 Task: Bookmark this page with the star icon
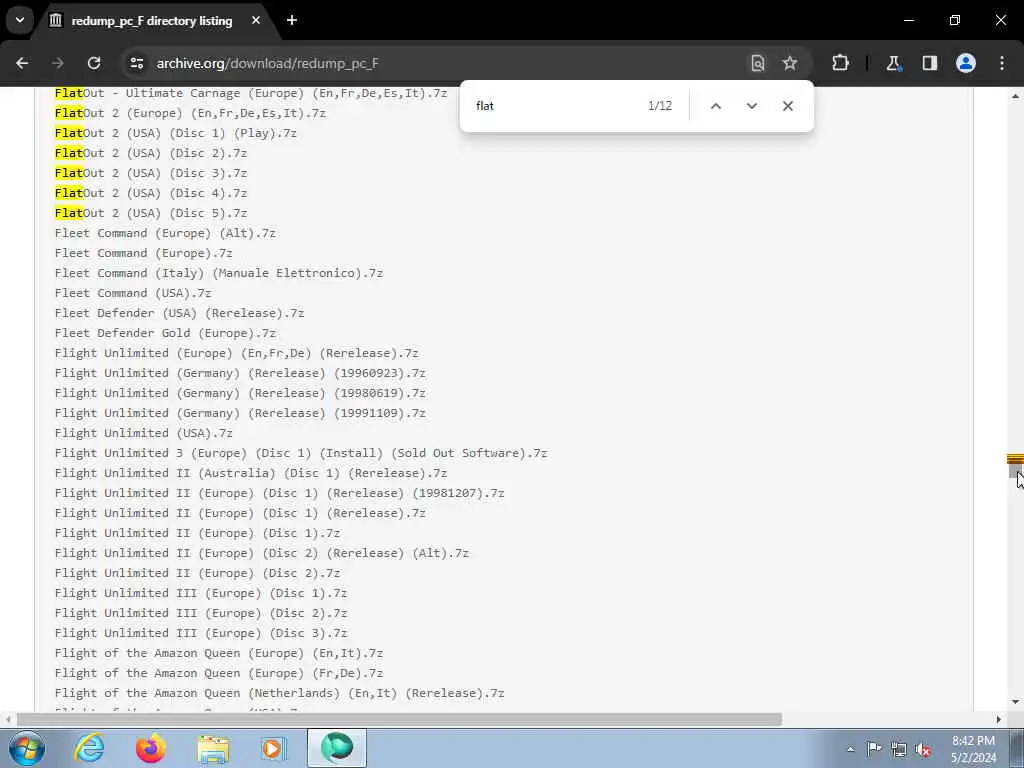tap(790, 63)
